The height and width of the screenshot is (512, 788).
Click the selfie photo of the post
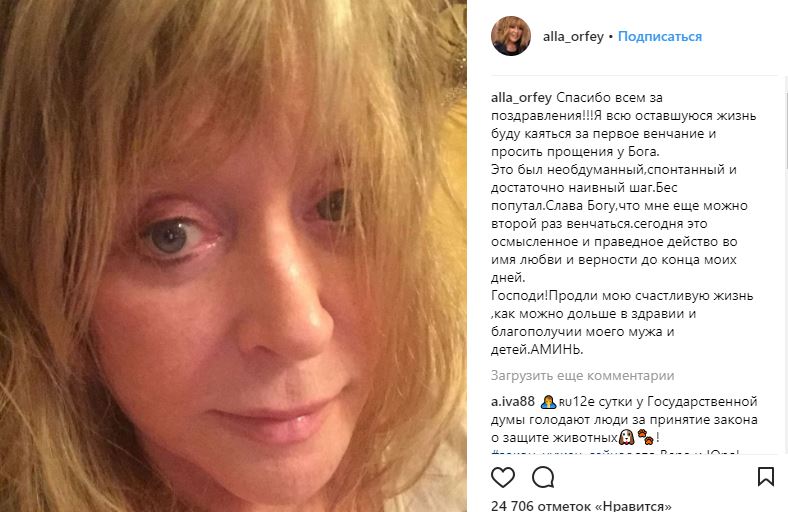click(x=233, y=256)
